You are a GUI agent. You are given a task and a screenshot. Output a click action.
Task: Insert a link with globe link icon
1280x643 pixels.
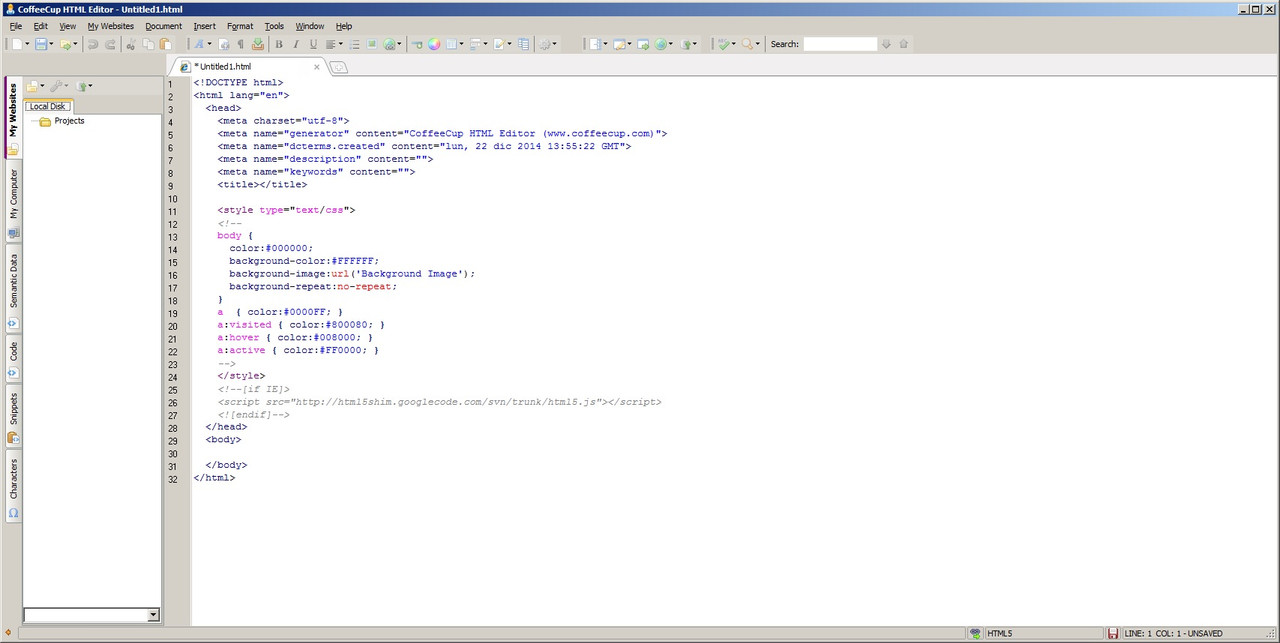pos(390,44)
